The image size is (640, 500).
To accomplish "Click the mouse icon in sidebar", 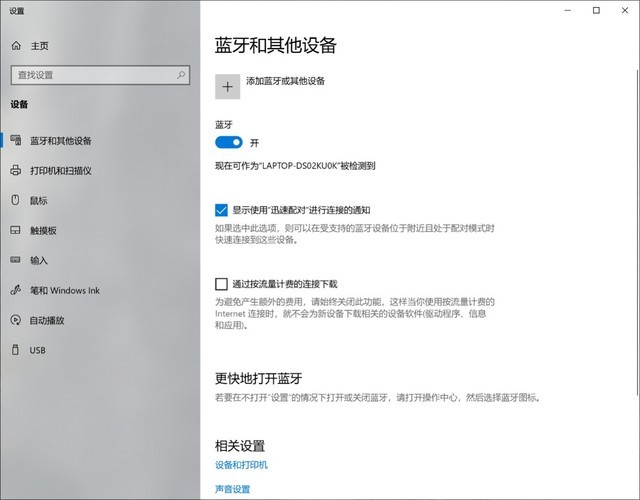I will [x=15, y=200].
